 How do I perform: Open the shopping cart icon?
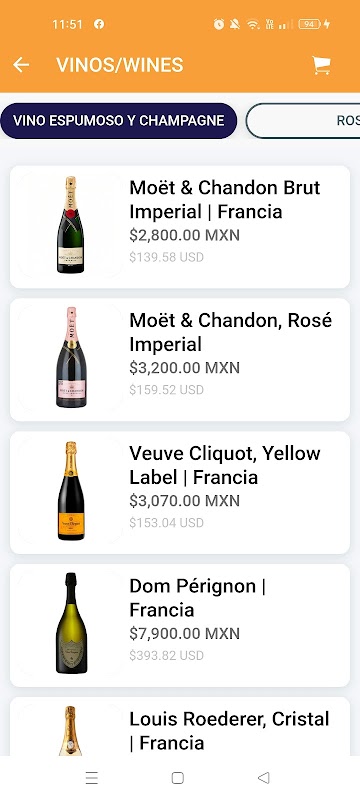click(321, 65)
